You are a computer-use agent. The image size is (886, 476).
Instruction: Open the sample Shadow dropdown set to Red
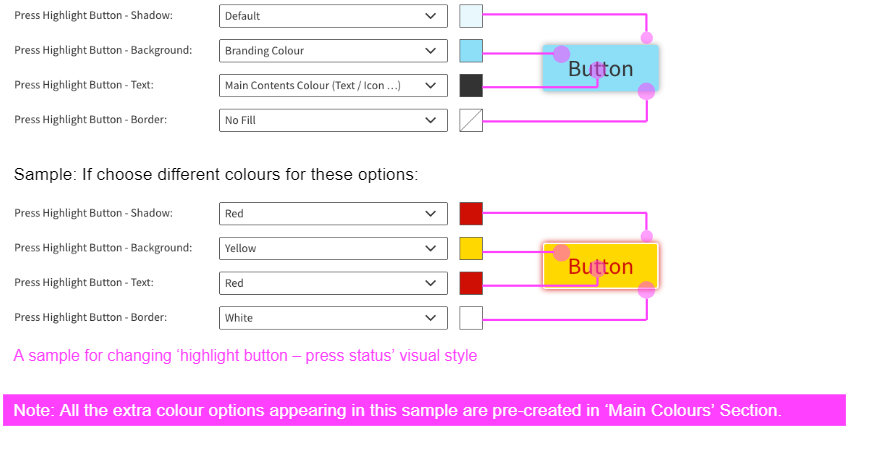click(x=333, y=214)
